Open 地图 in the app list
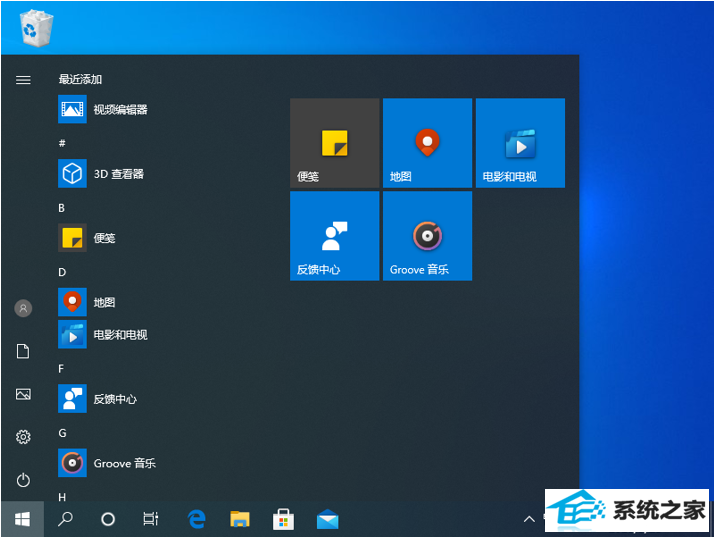Image resolution: width=714 pixels, height=537 pixels. (87, 302)
